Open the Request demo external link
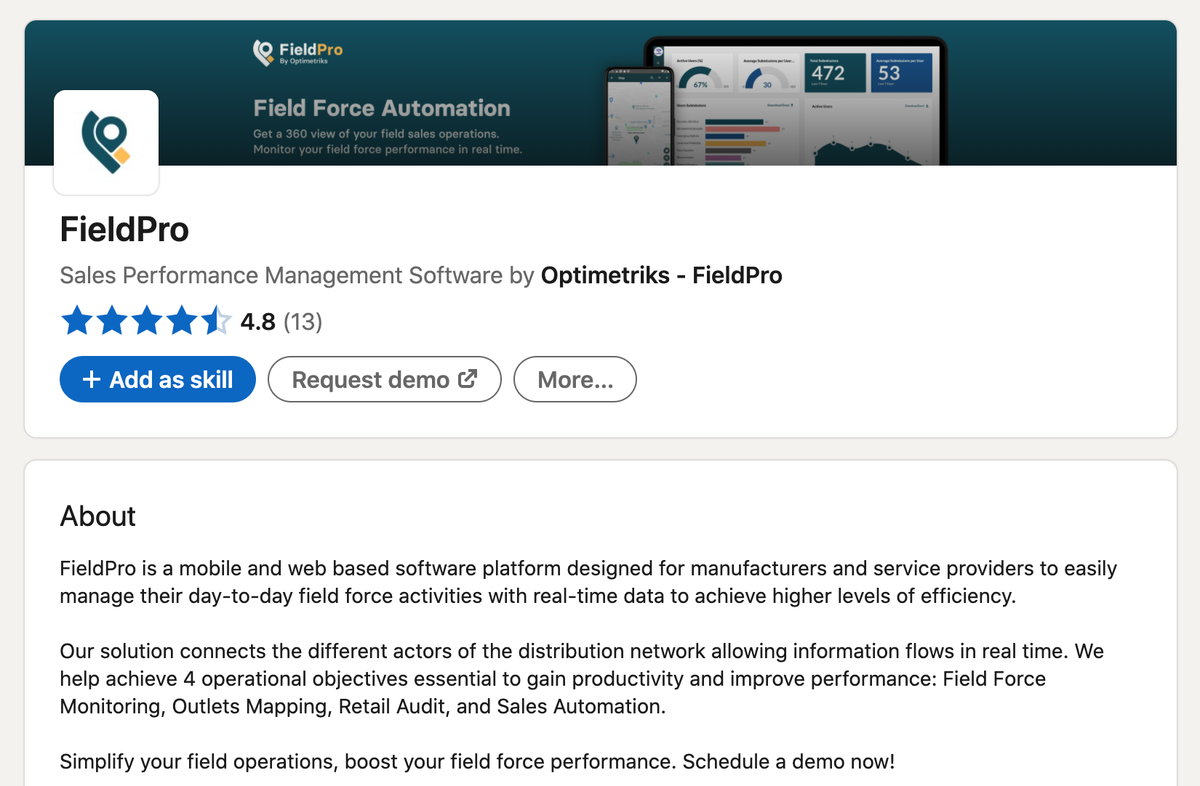Viewport: 1200px width, 786px height. click(x=384, y=380)
